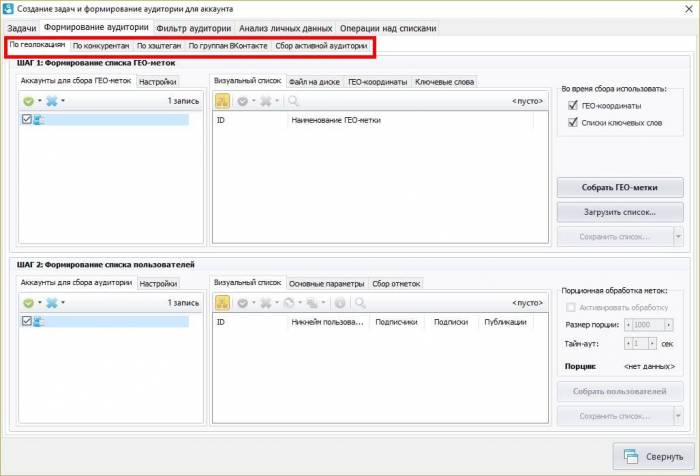The height and width of the screenshot is (476, 700).
Task: Click yellow highlighted icon in GEO-tags list toolbar
Action: (222, 101)
